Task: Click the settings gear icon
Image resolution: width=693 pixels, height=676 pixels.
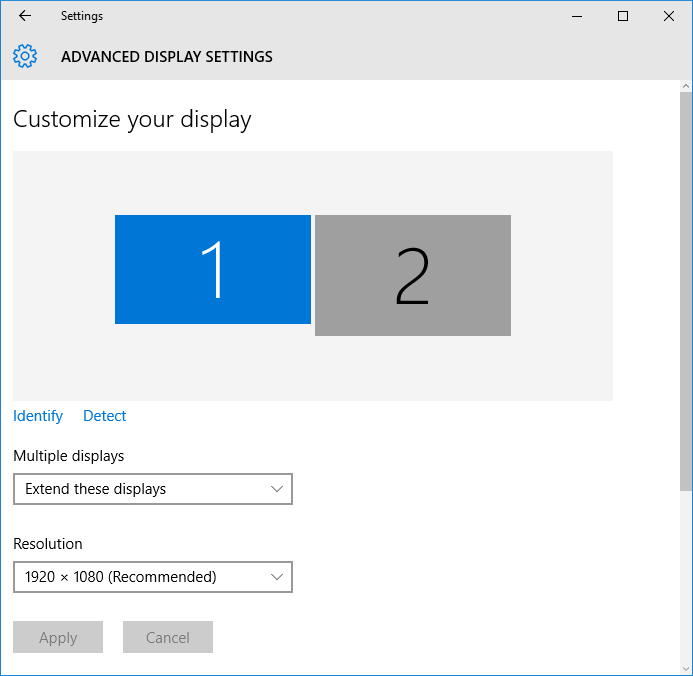Action: [x=25, y=57]
